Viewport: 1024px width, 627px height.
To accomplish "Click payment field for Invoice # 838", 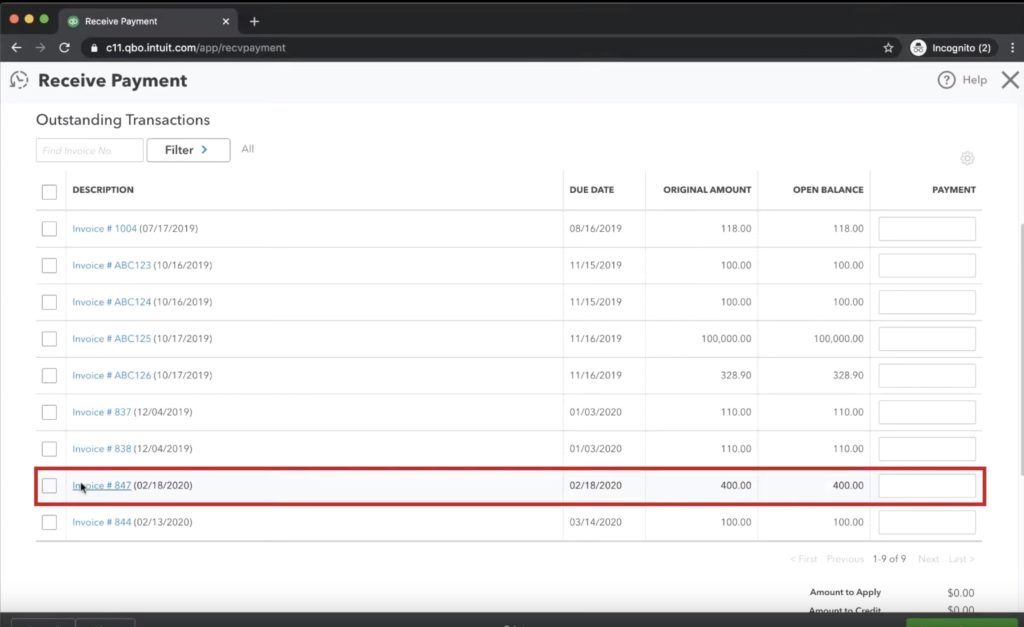I will 927,449.
